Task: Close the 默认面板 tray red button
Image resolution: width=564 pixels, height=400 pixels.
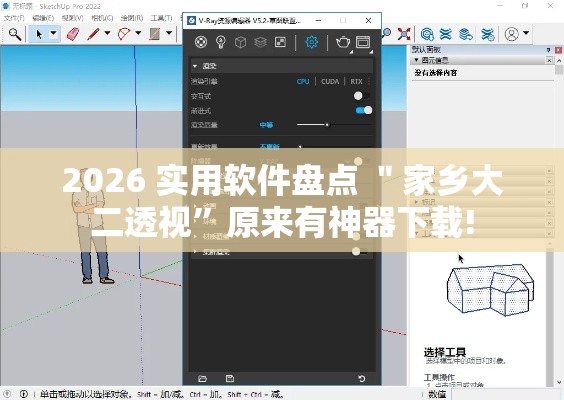Action: (558, 50)
